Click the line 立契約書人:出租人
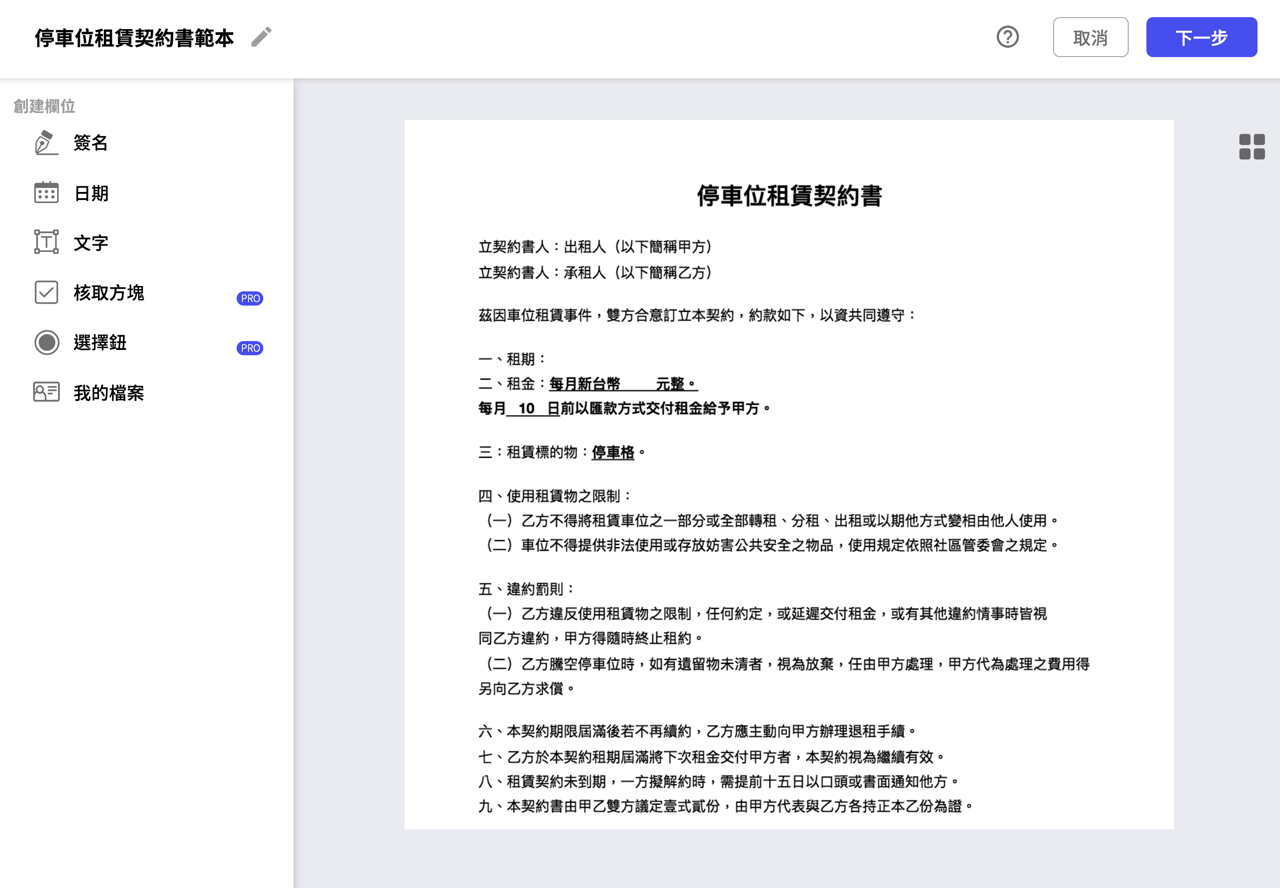 [595, 247]
